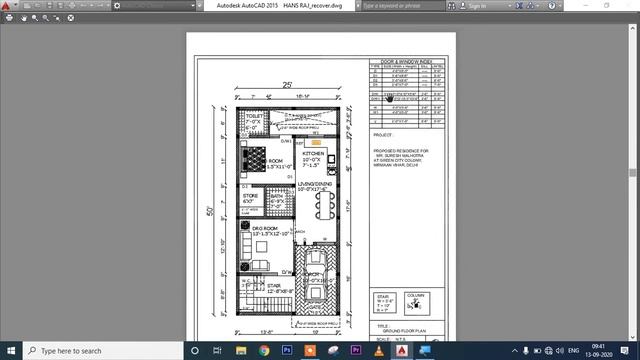Image resolution: width=640 pixels, height=360 pixels.
Task: Select the Zoom magnifier tool
Action: pyautogui.click(x=35, y=18)
